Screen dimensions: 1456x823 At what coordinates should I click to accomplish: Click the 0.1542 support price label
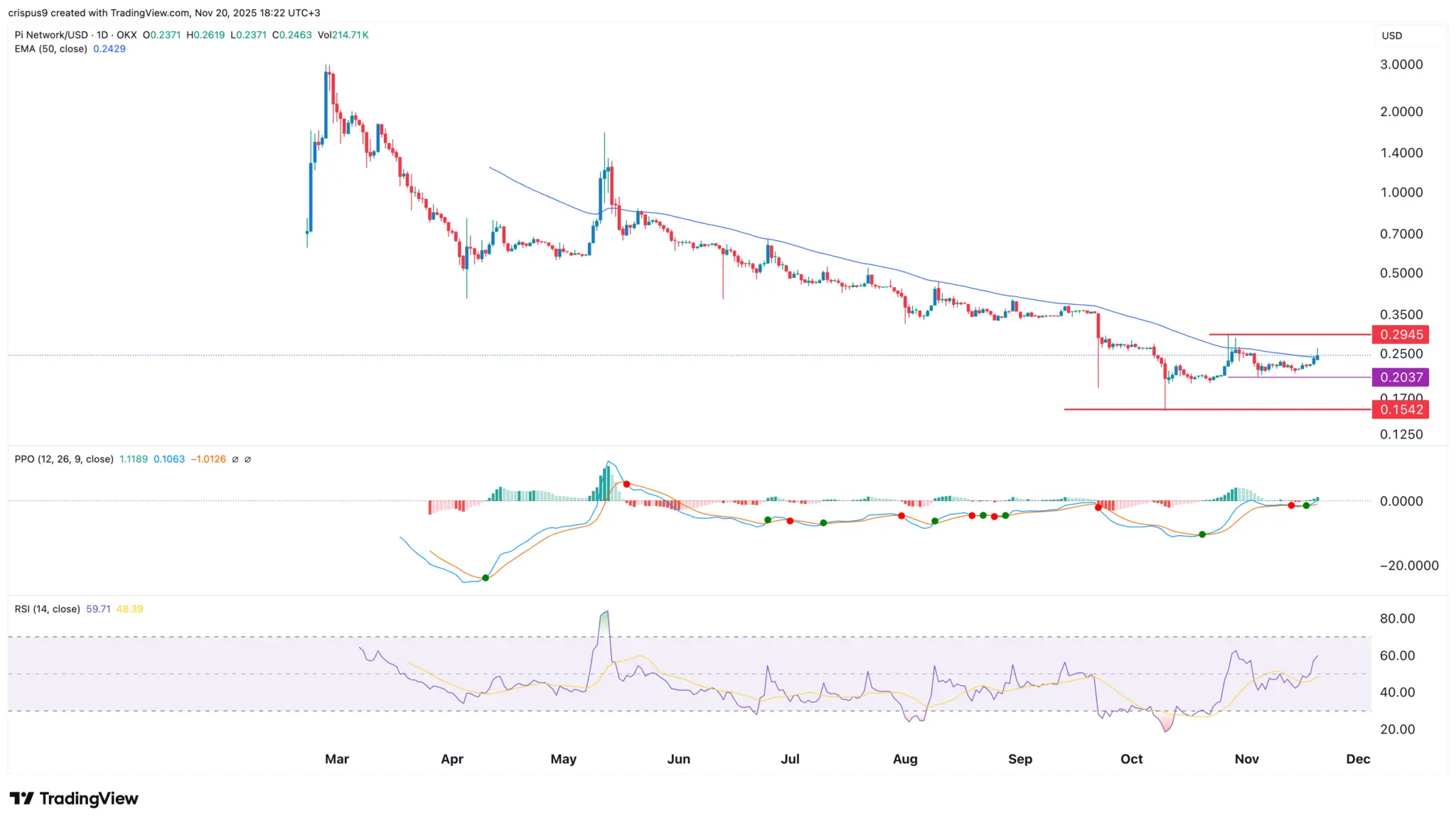point(1401,409)
